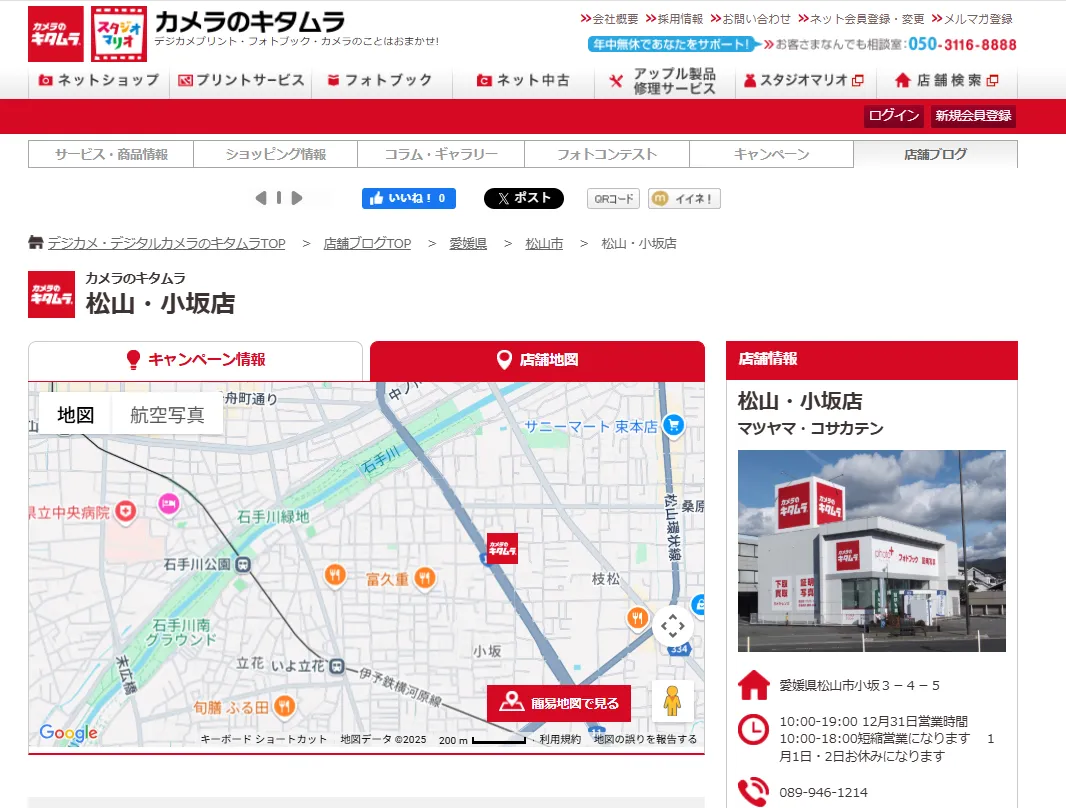Click the red clock hours icon
This screenshot has height=808, width=1066.
point(753,730)
